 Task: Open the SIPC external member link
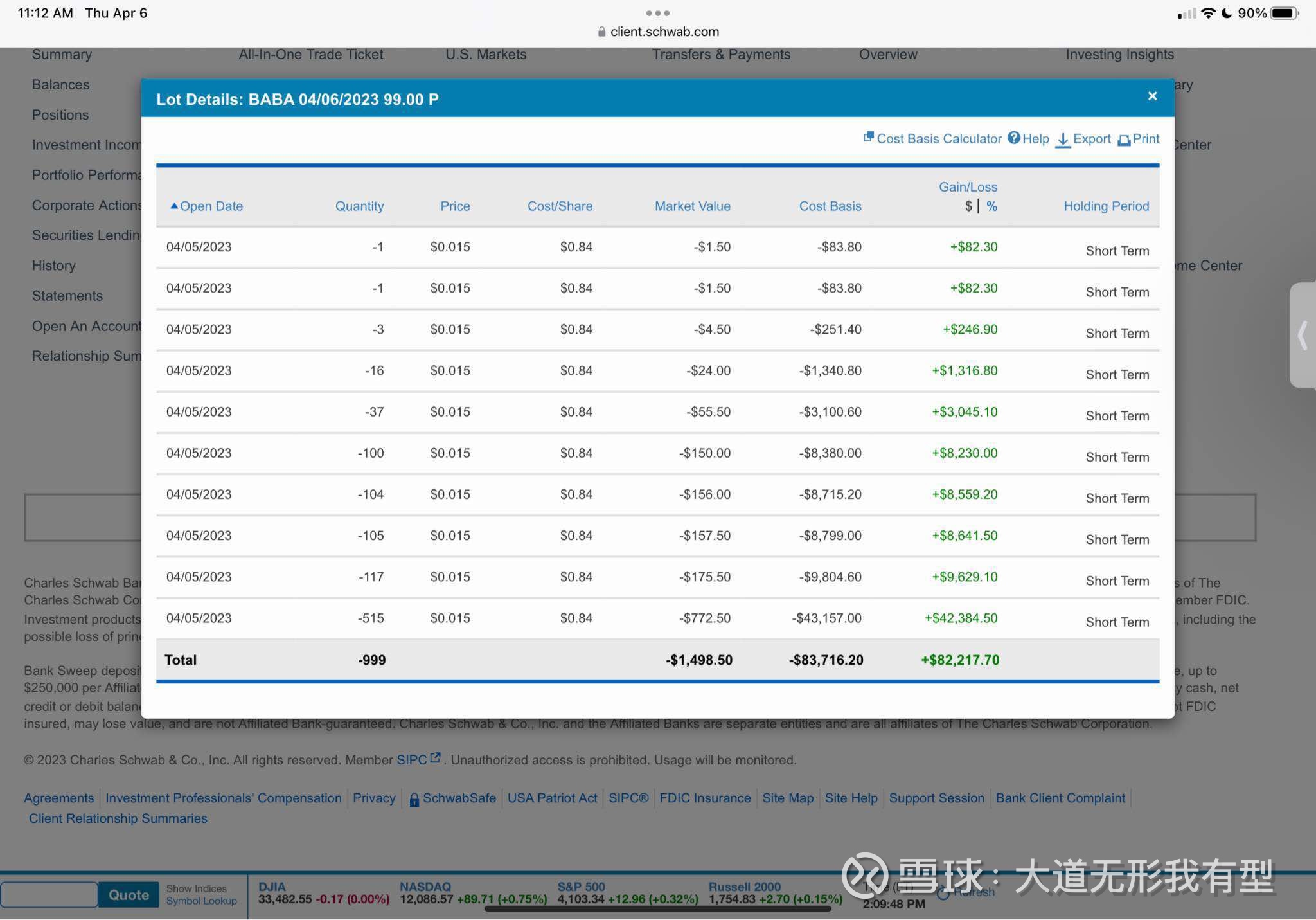(418, 759)
